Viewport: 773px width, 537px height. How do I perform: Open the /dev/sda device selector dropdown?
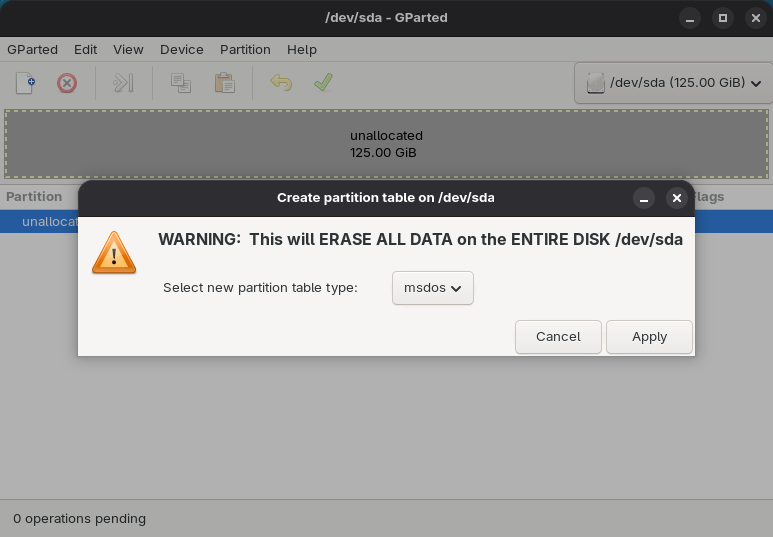click(673, 83)
